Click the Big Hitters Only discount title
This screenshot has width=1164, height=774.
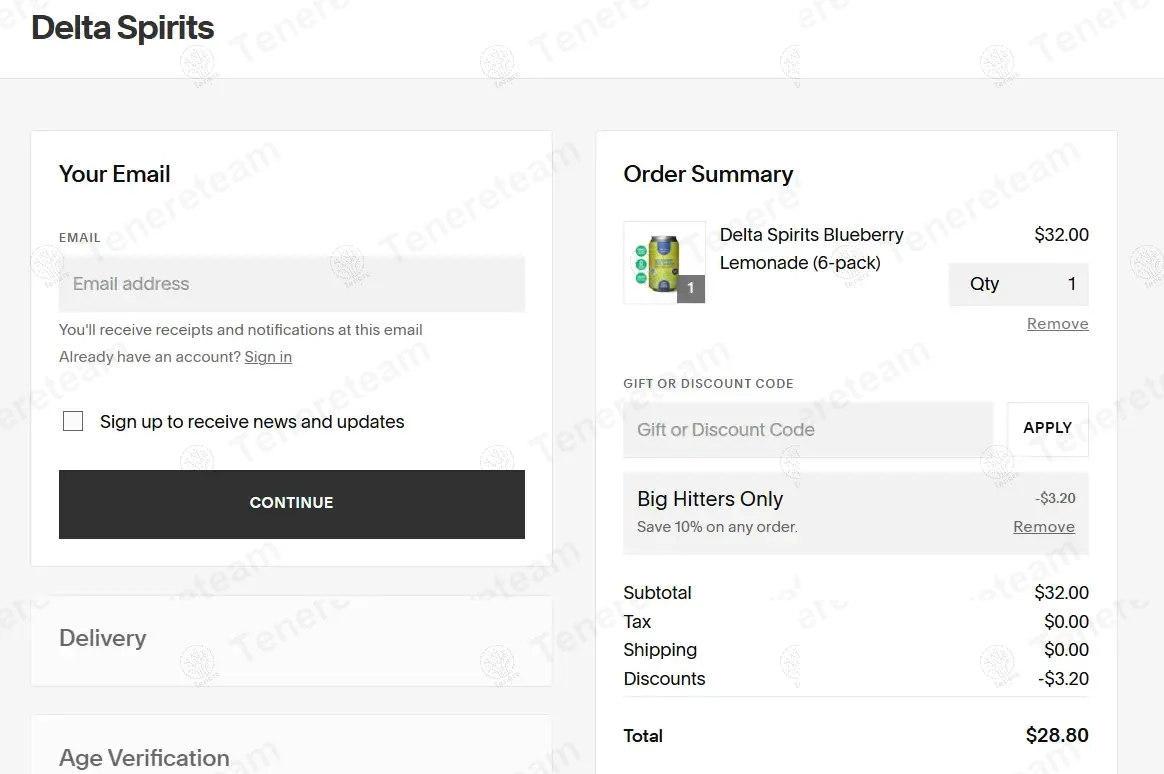[710, 499]
